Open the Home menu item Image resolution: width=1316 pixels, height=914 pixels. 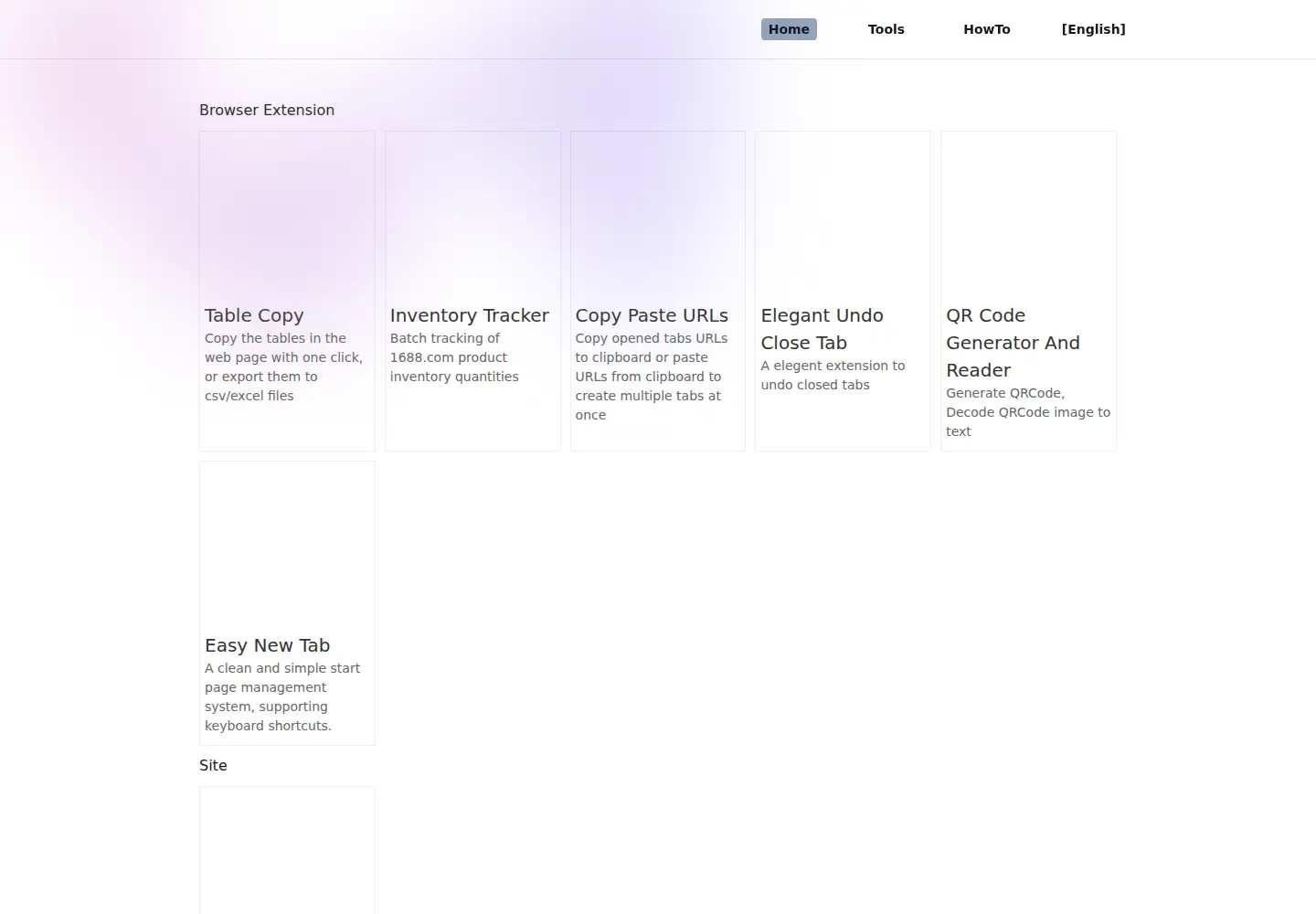tap(789, 29)
